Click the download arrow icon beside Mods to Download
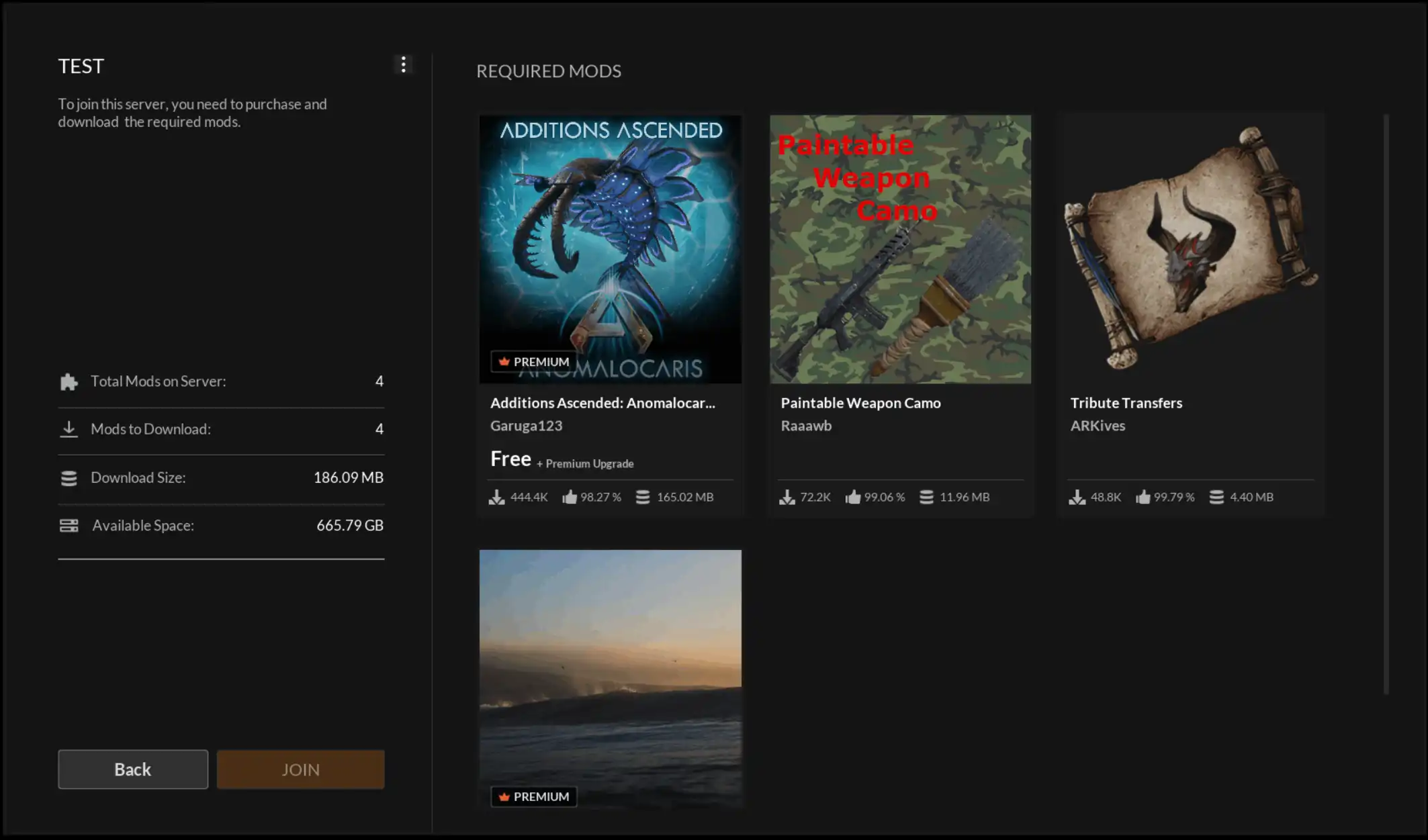Image resolution: width=1428 pixels, height=840 pixels. pyautogui.click(x=69, y=429)
